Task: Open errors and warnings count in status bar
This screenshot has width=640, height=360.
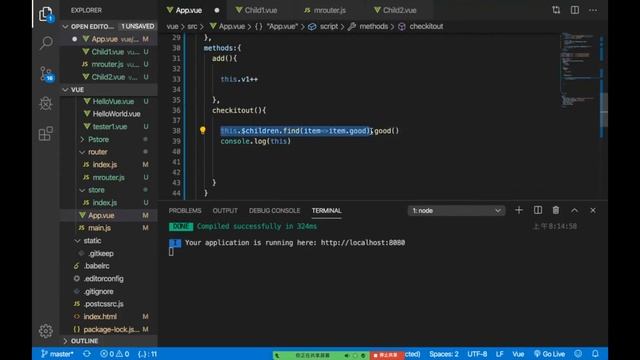Action: pyautogui.click(x=115, y=354)
